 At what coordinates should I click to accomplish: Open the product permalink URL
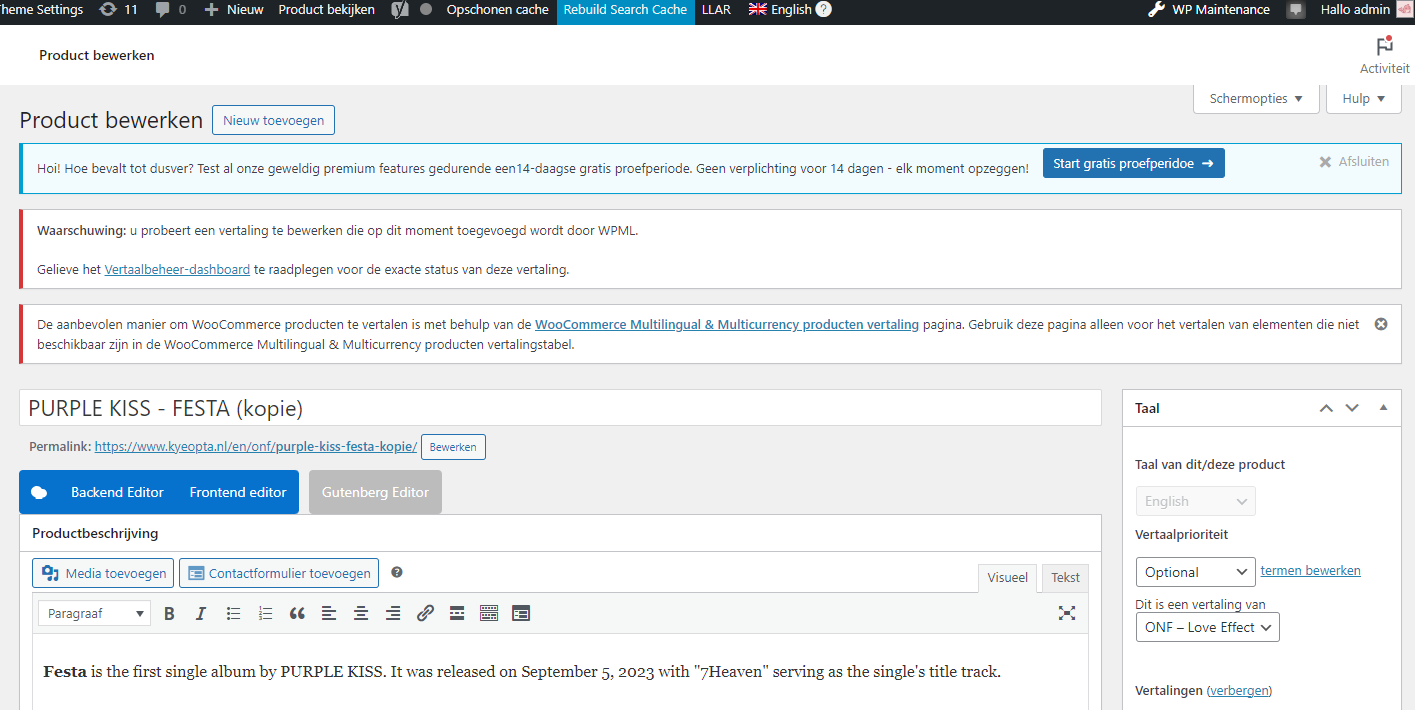coord(256,446)
